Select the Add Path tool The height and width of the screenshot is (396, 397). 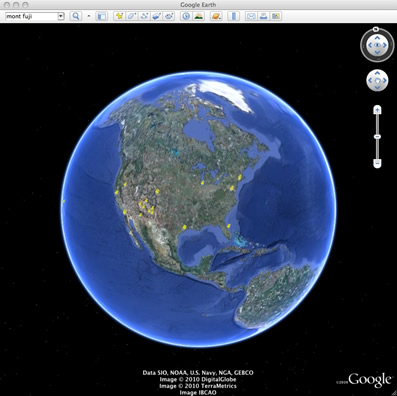(144, 16)
